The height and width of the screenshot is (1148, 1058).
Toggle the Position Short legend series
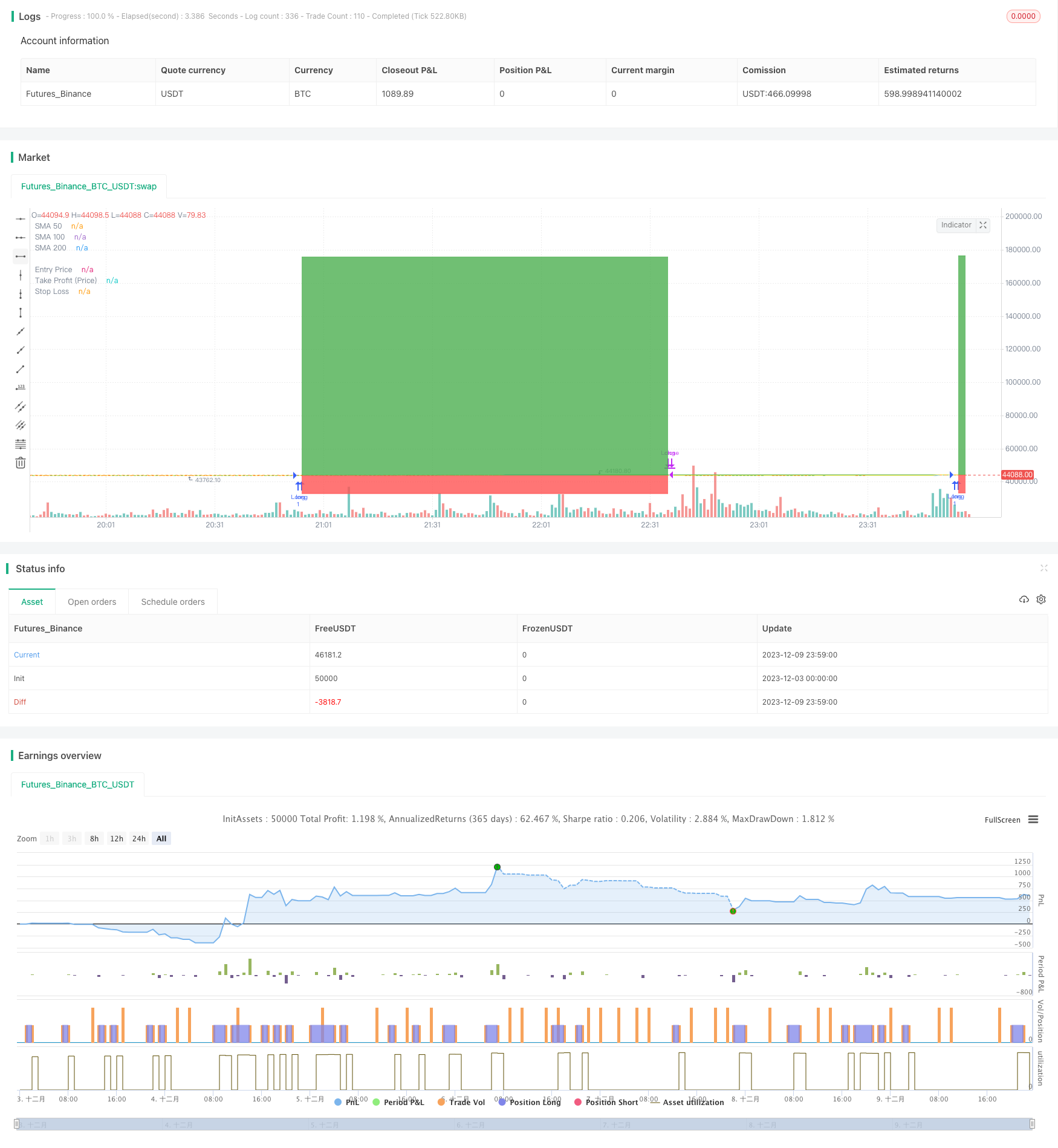coord(606,1102)
